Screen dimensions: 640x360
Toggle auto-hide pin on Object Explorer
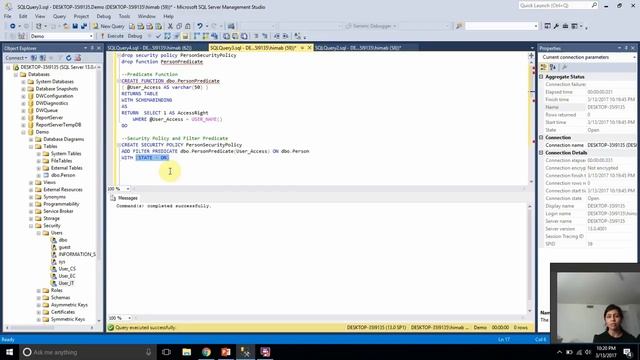92,48
